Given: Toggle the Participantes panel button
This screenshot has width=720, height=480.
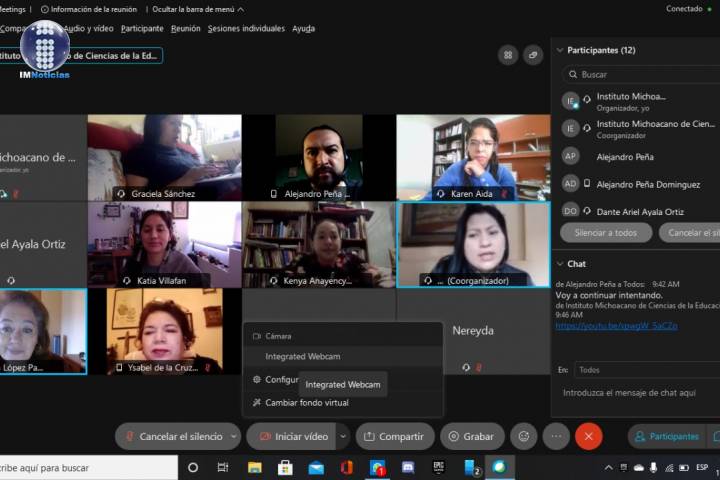Looking at the screenshot, I should point(665,437).
